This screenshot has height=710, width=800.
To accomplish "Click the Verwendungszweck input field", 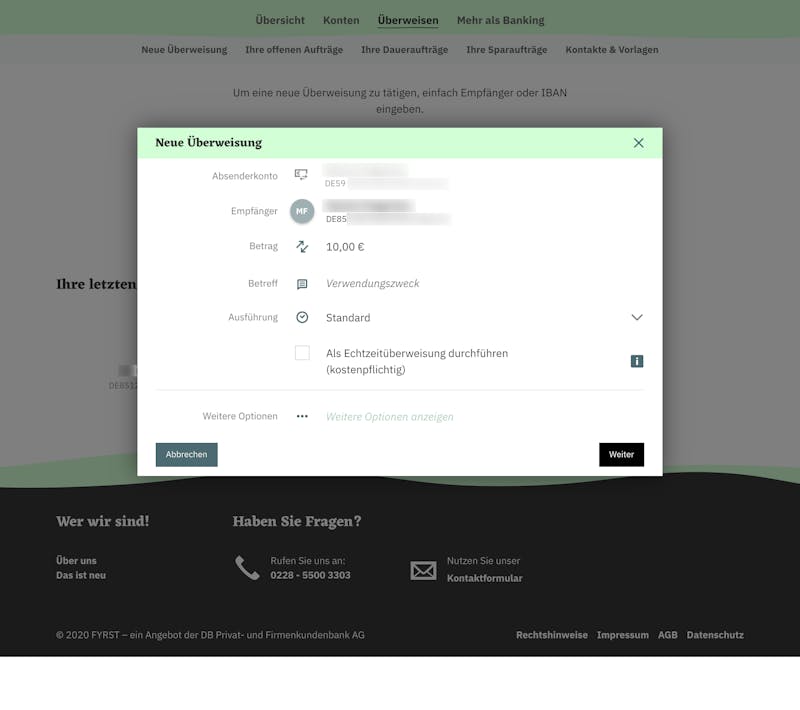I will 484,284.
